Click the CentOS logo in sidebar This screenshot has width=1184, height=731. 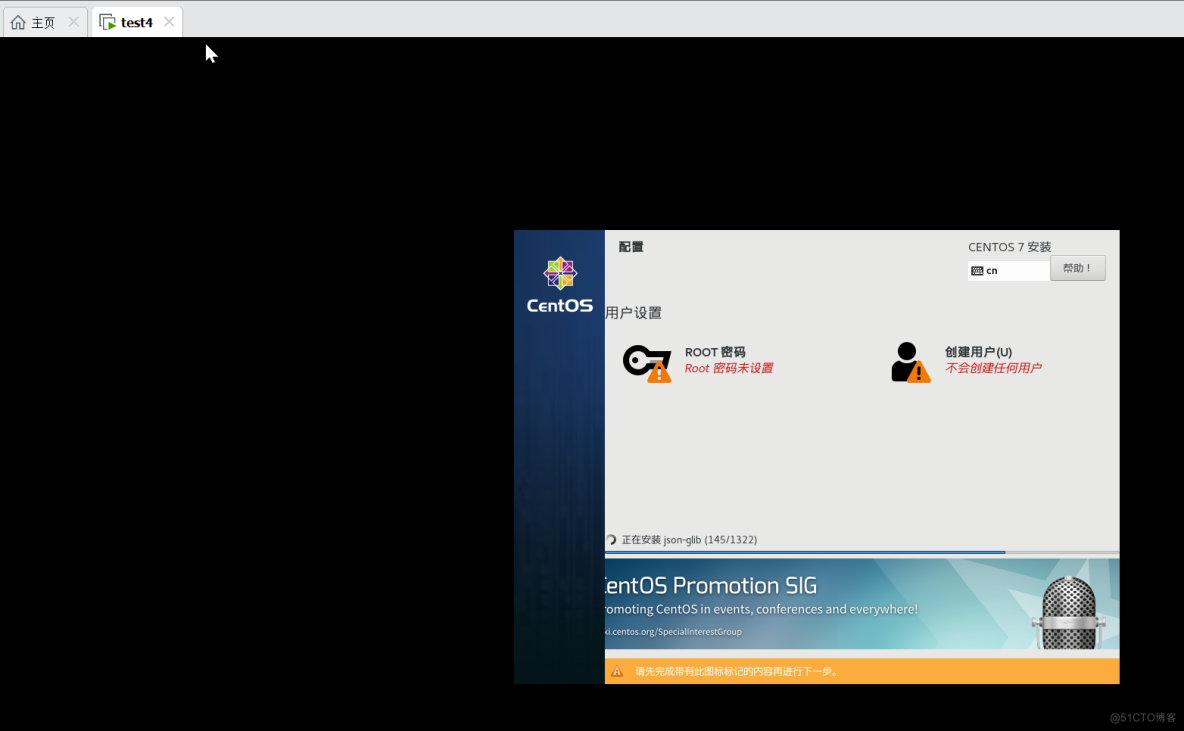[560, 285]
